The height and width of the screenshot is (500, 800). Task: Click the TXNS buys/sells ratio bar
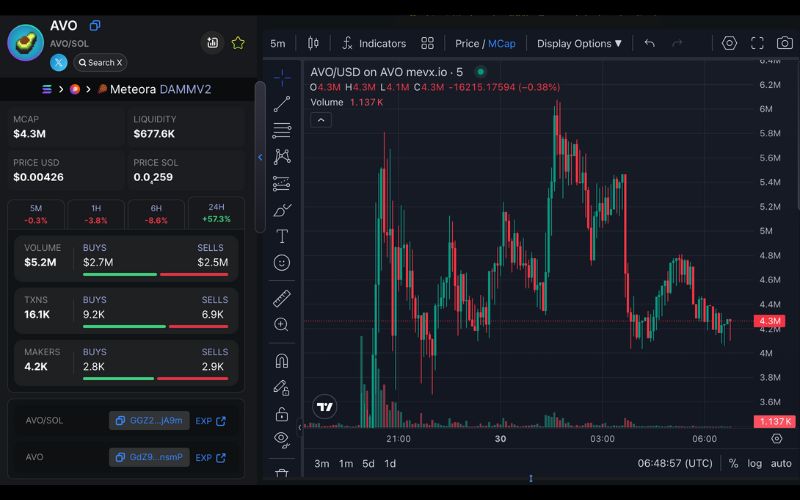click(155, 327)
